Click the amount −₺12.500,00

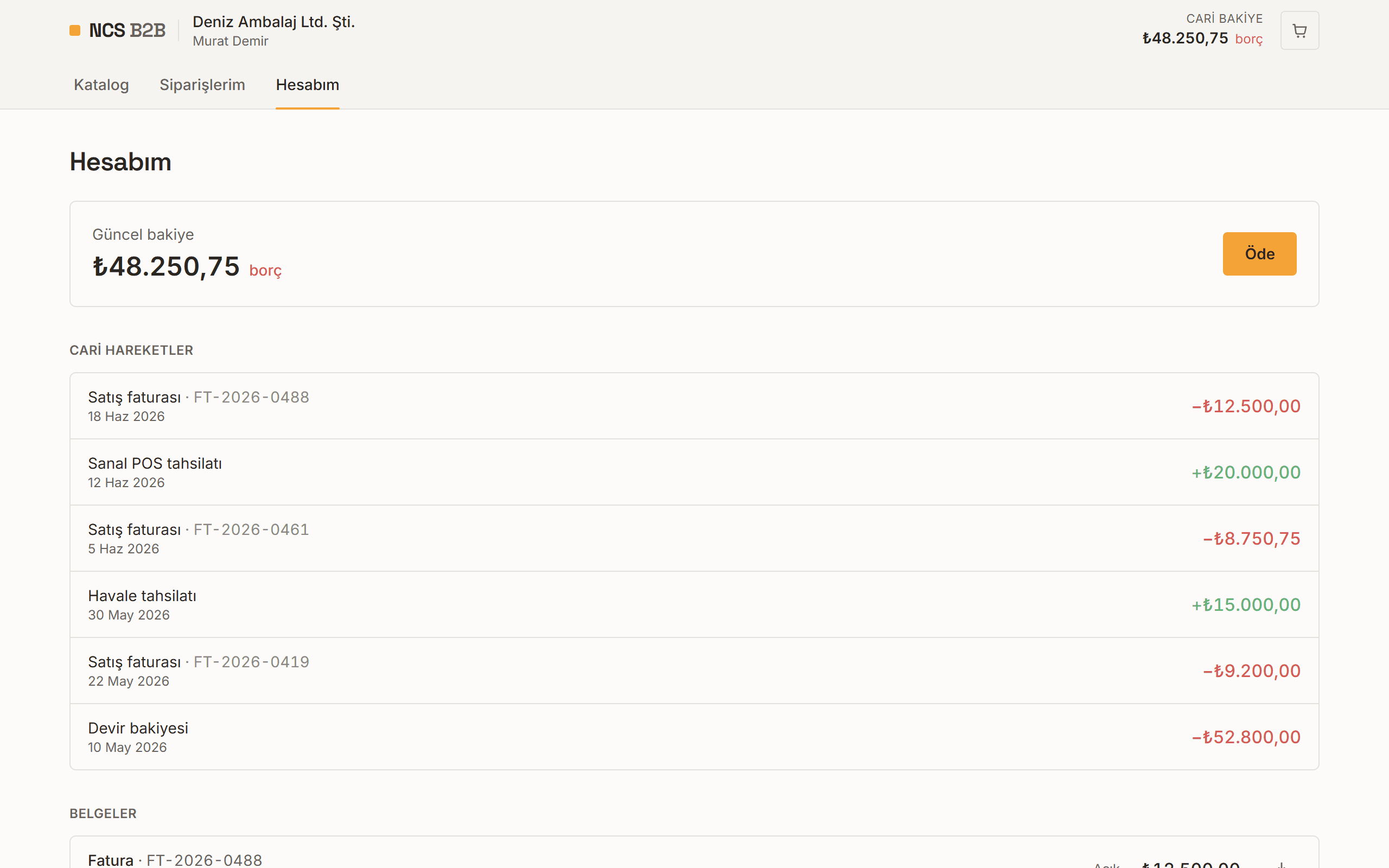pyautogui.click(x=1246, y=406)
